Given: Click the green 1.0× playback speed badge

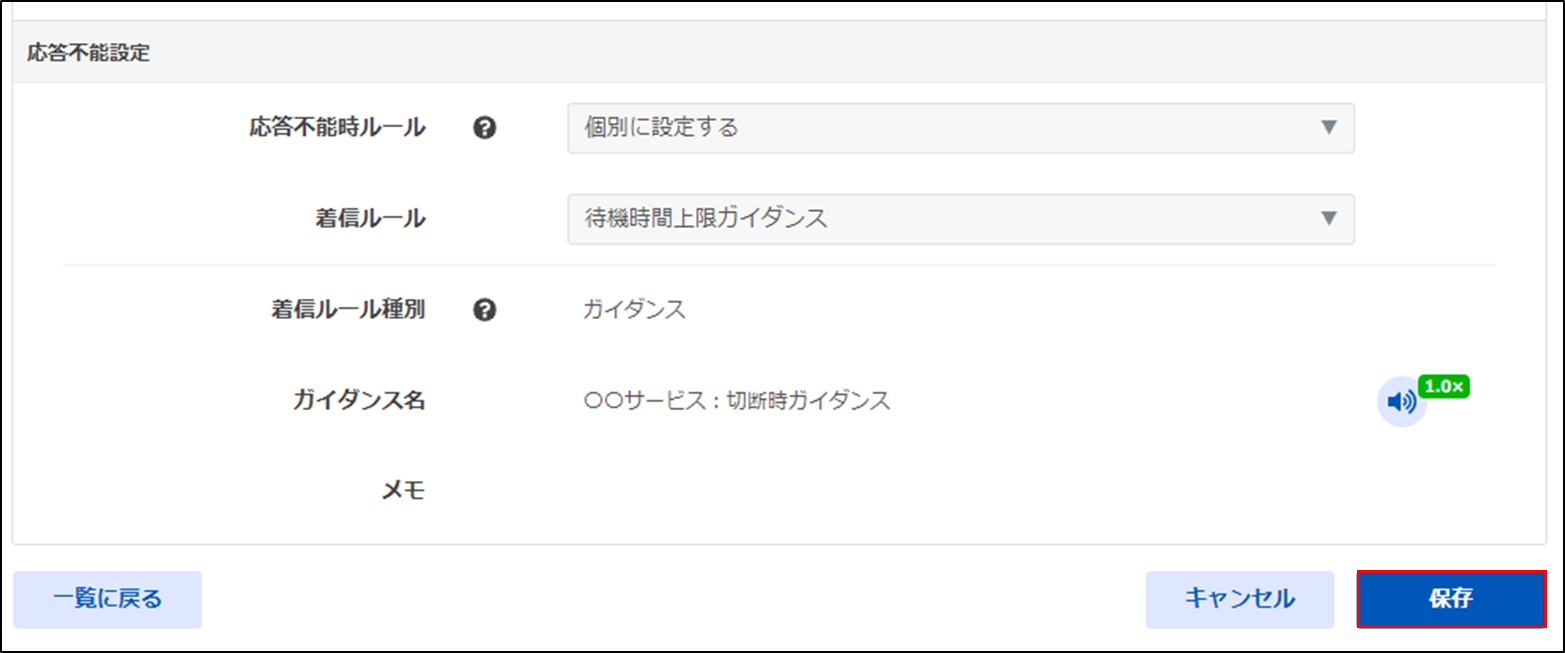Looking at the screenshot, I should (x=1444, y=386).
